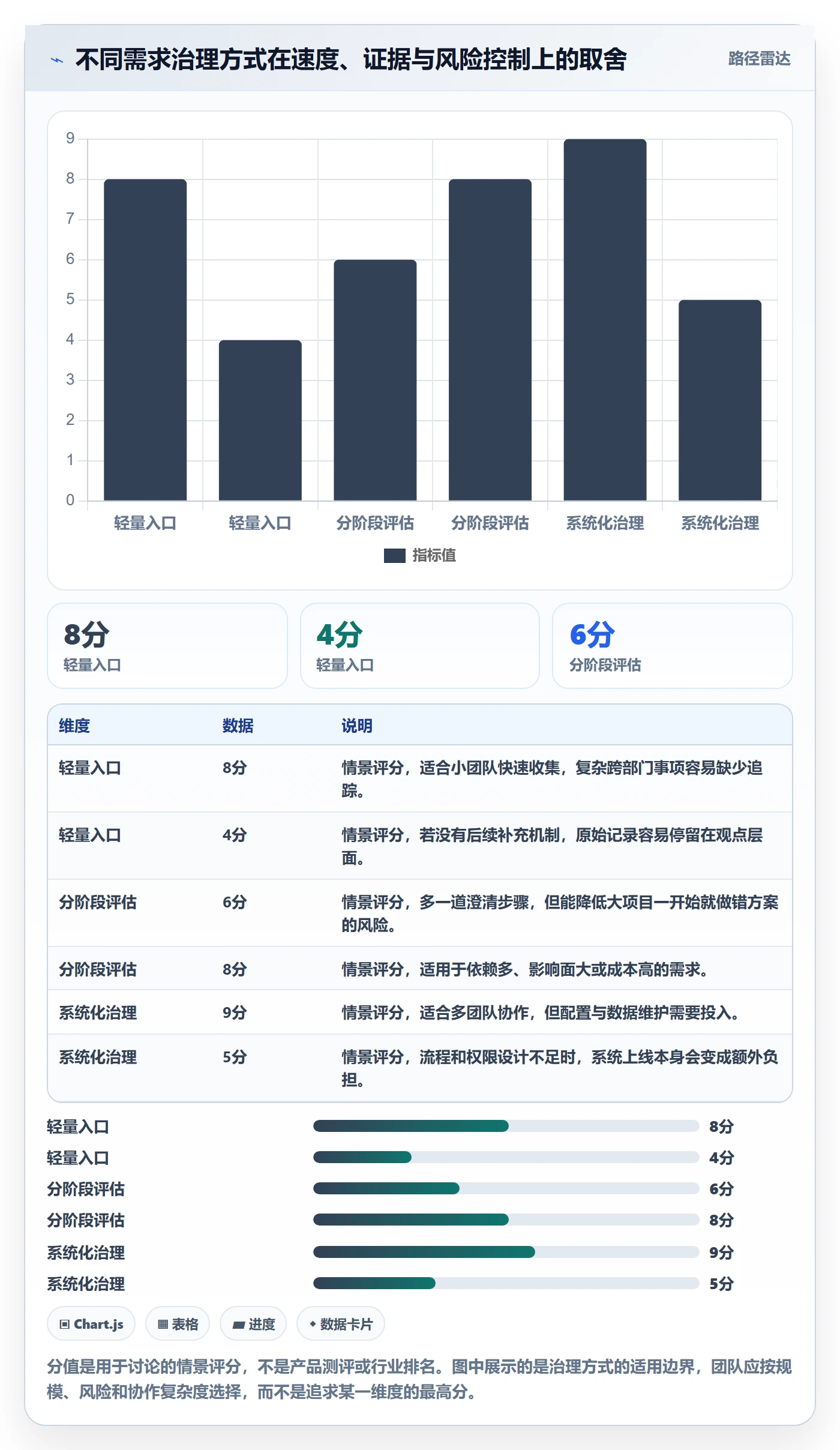Click the 系统化治理 progress bar showing 9分
840x1450 pixels.
tap(506, 1252)
